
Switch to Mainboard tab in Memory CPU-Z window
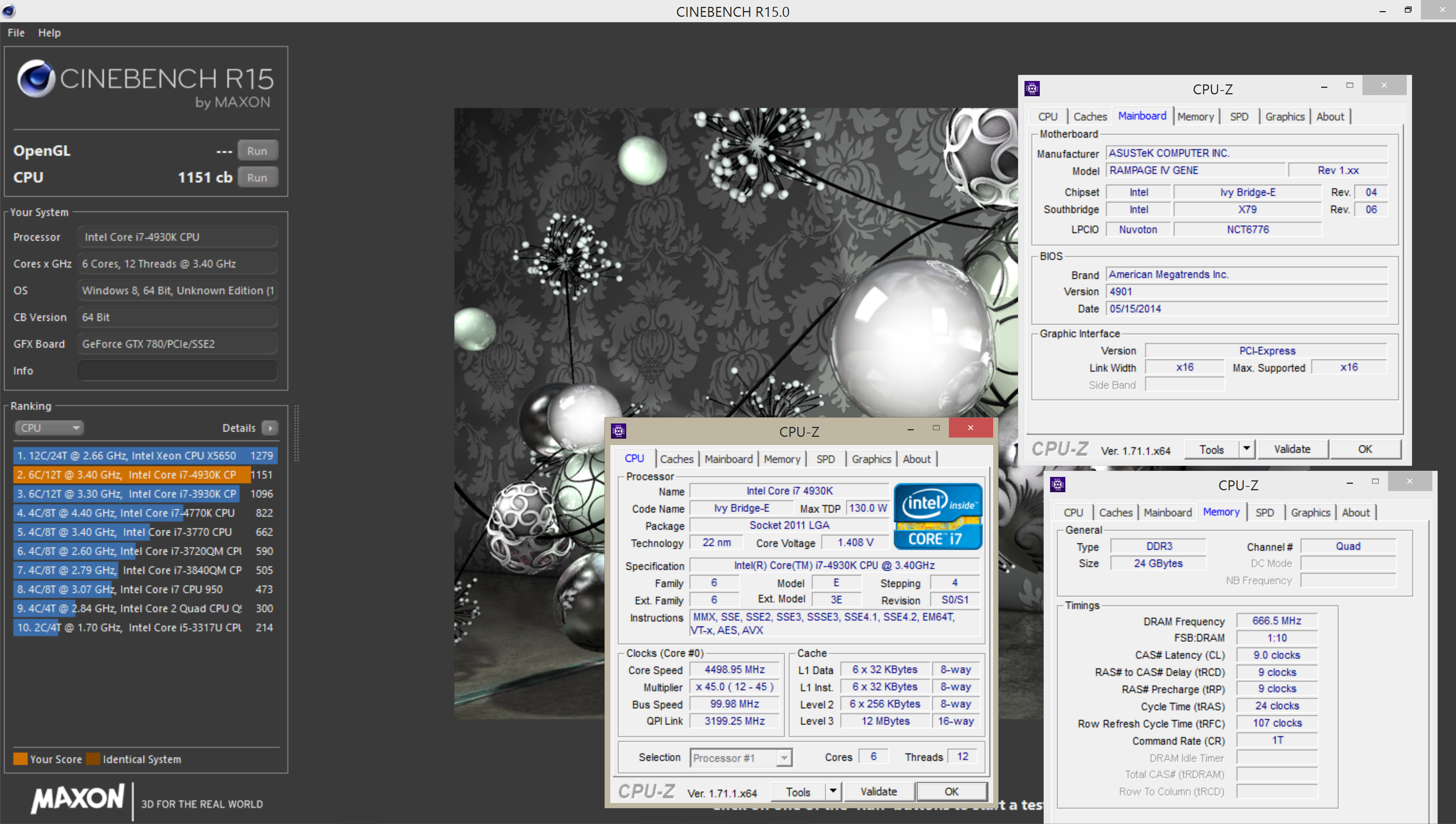(x=1167, y=513)
